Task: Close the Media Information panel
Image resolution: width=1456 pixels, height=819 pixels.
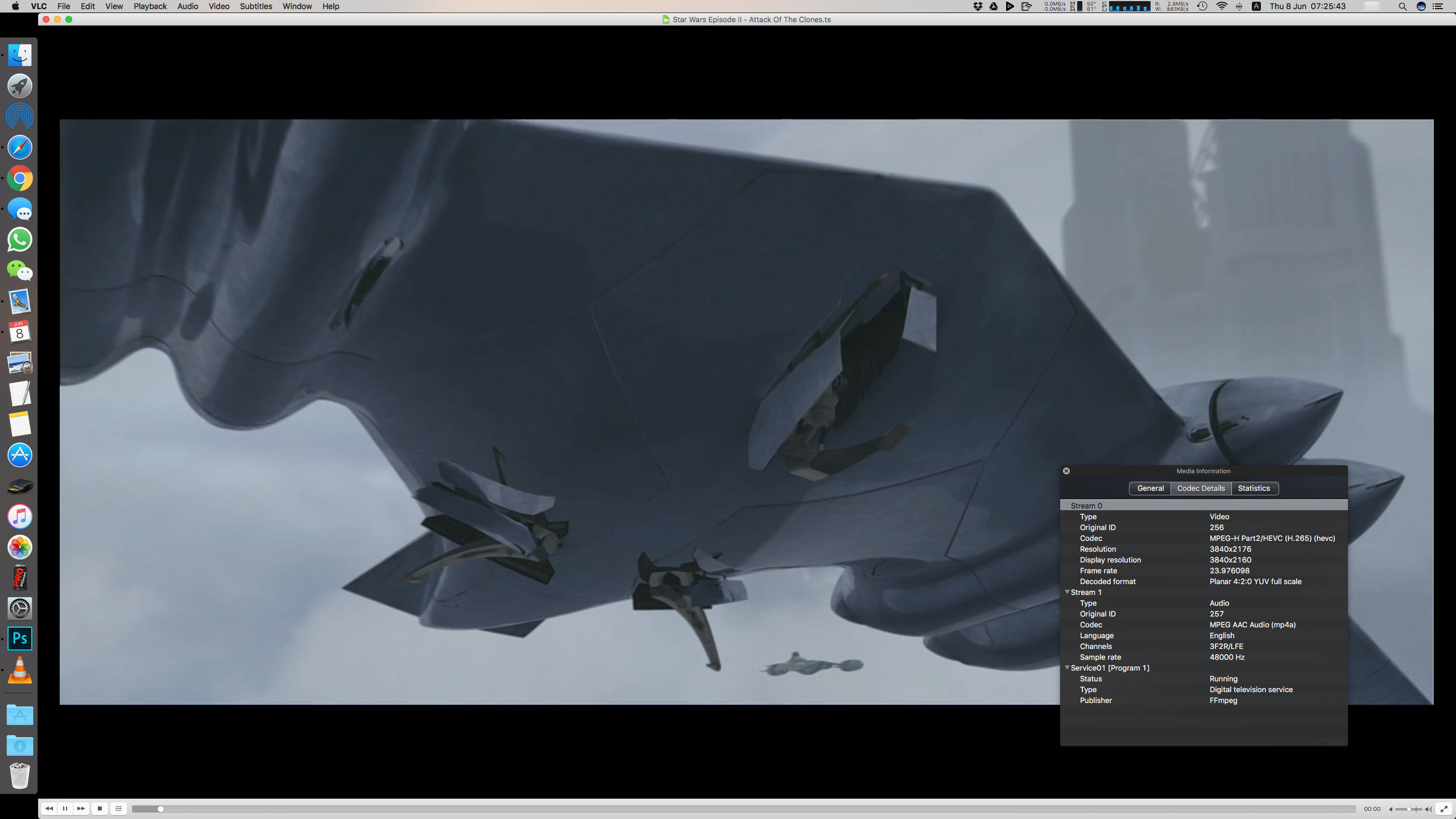Action: pyautogui.click(x=1066, y=471)
